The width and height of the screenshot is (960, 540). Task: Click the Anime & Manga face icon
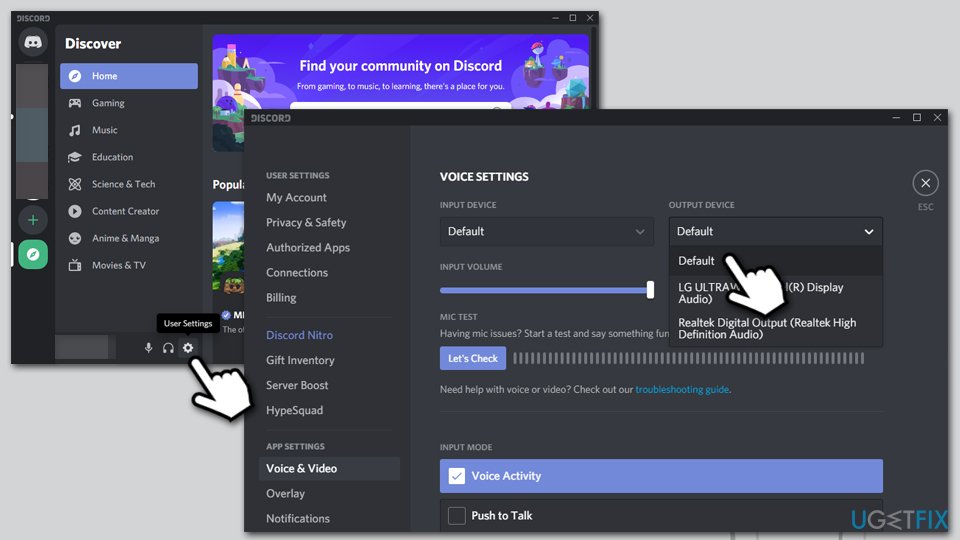click(75, 238)
